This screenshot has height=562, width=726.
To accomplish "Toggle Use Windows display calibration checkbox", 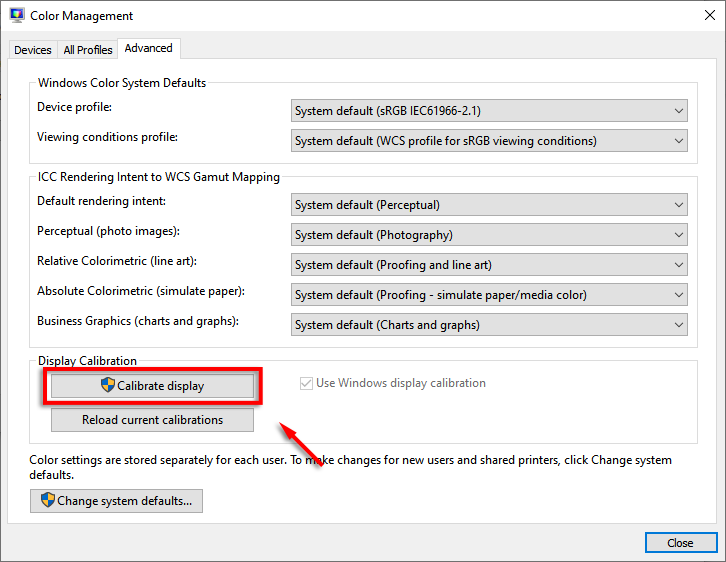I will pos(307,383).
